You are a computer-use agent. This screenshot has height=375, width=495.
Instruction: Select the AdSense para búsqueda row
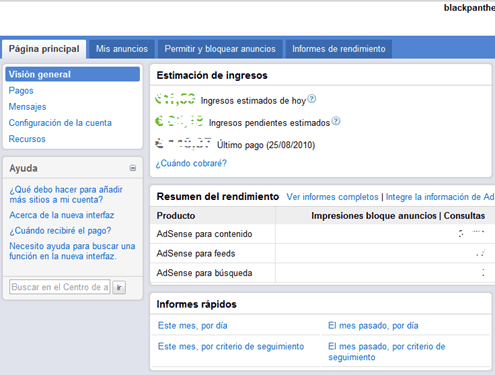pyautogui.click(x=322, y=273)
